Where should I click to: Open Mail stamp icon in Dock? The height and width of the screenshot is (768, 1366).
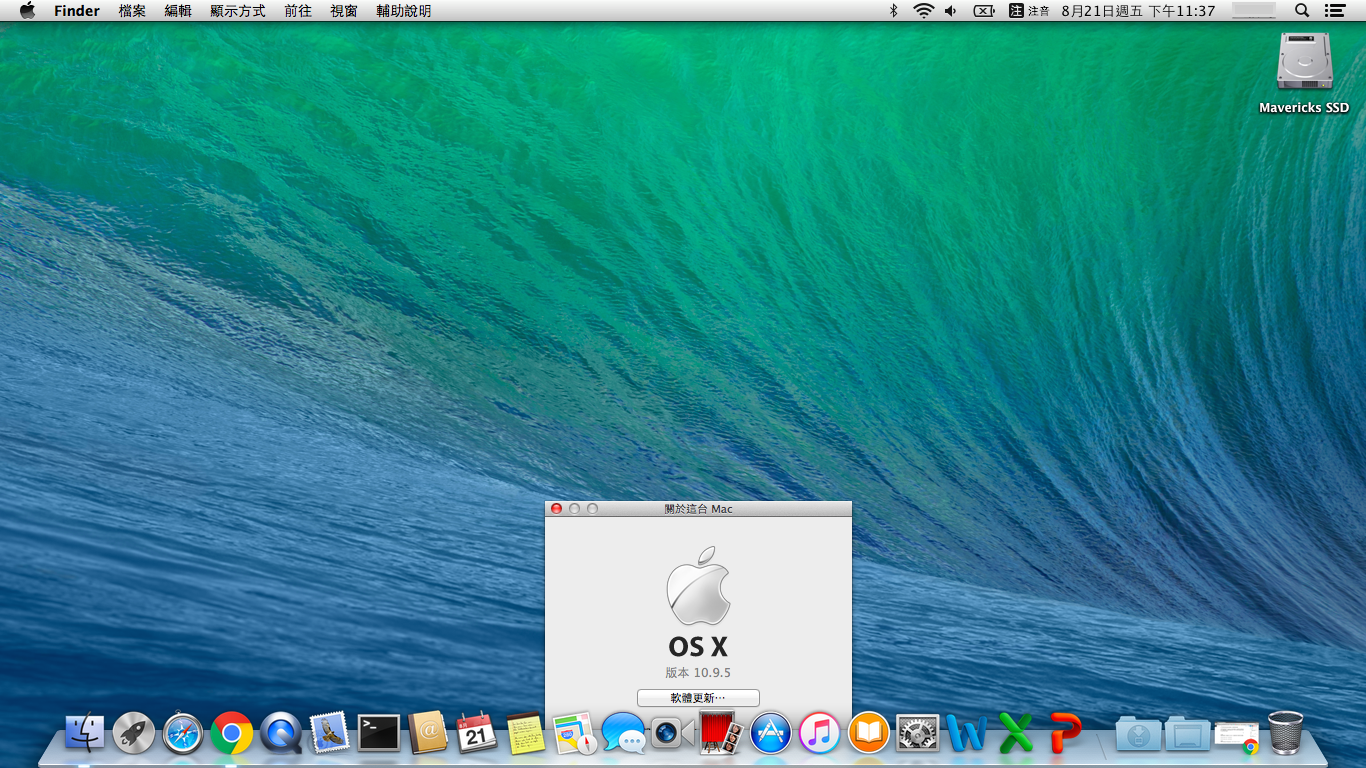(x=330, y=733)
